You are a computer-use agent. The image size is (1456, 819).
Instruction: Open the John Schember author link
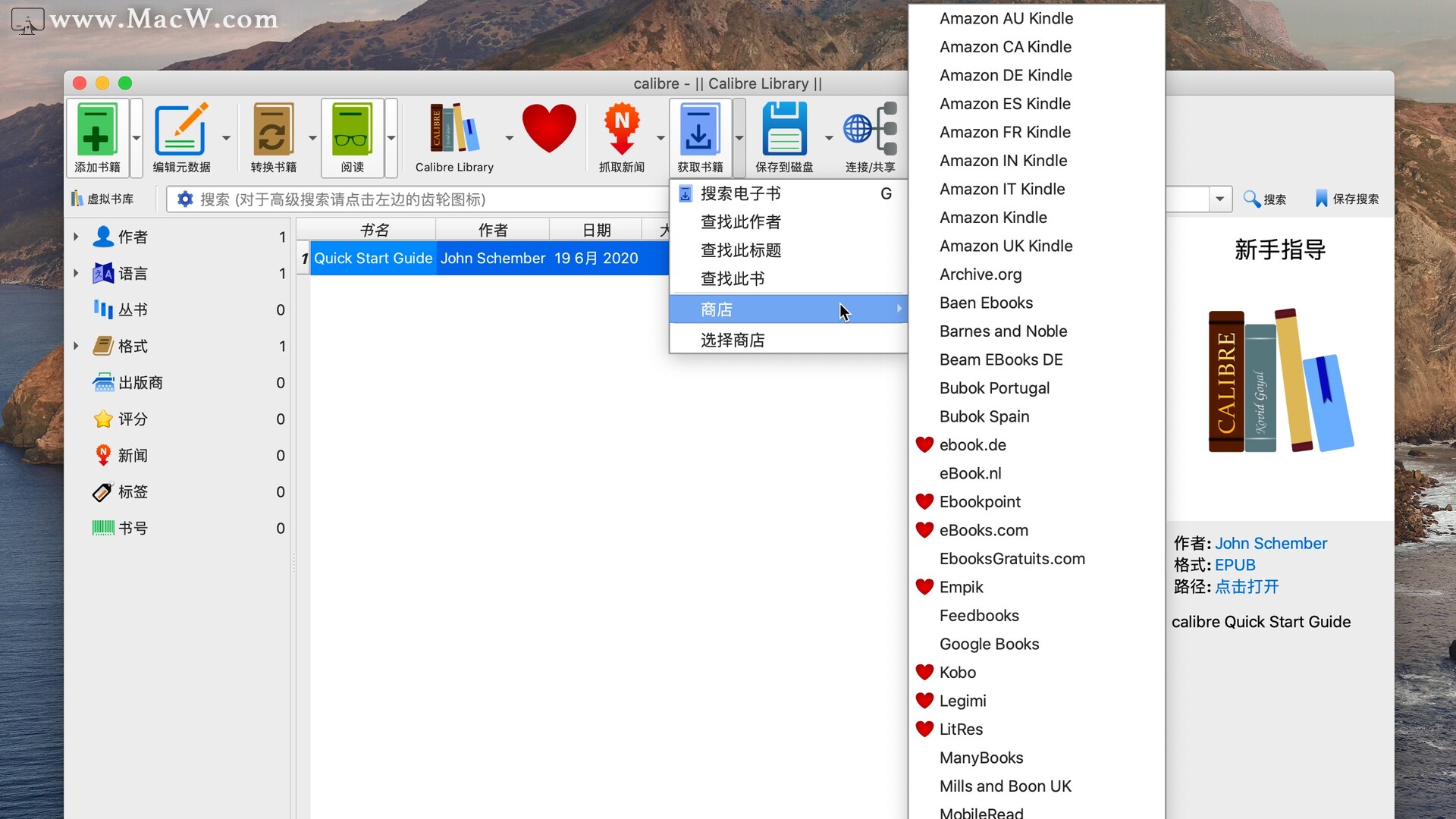[1271, 543]
